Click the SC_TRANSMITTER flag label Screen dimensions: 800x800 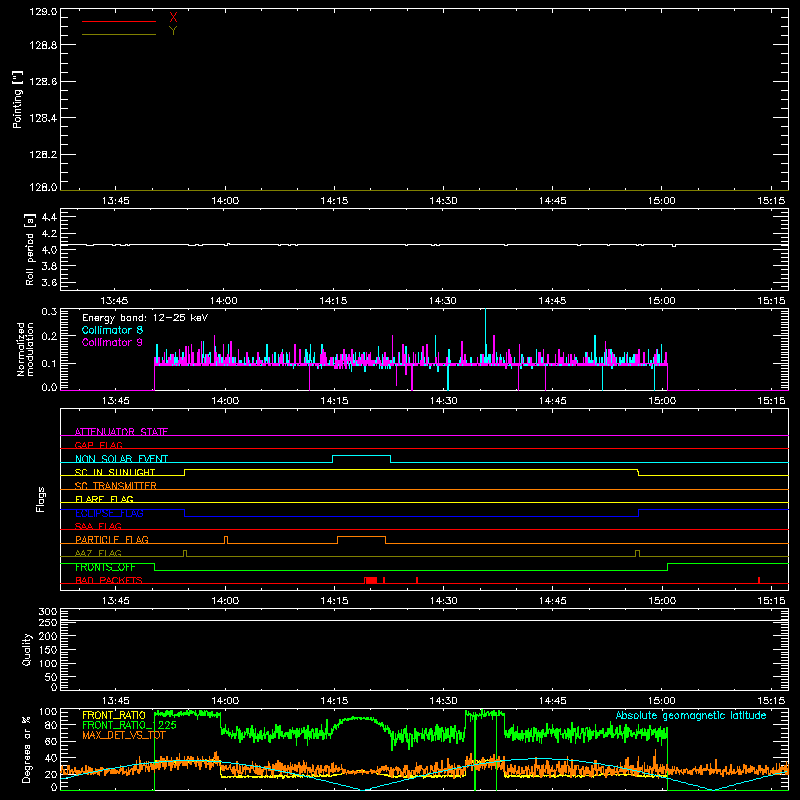click(116, 486)
